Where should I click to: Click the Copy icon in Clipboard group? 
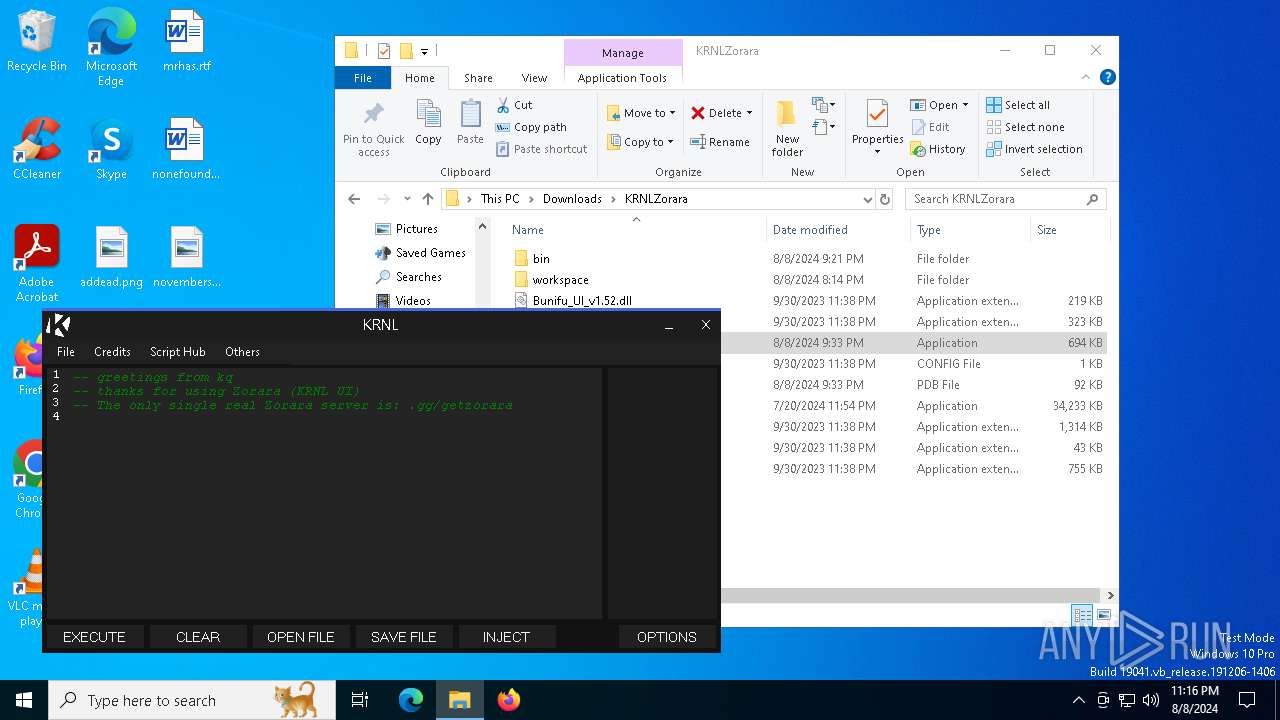[x=428, y=123]
